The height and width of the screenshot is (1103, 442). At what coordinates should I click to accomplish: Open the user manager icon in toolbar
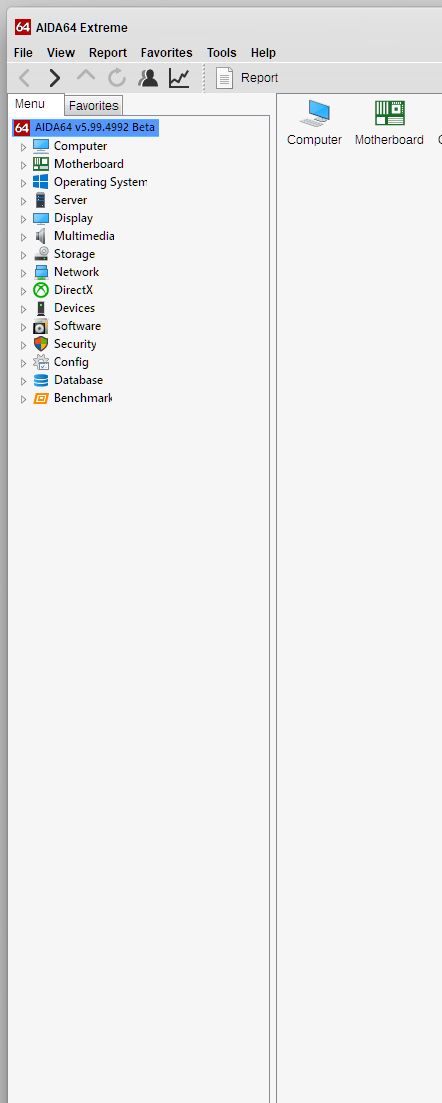(x=148, y=78)
